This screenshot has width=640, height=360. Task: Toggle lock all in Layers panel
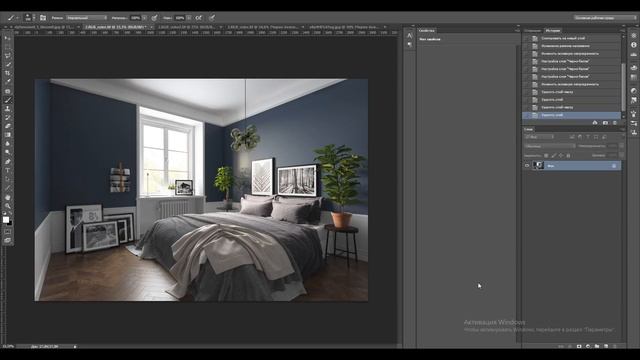tap(568, 156)
